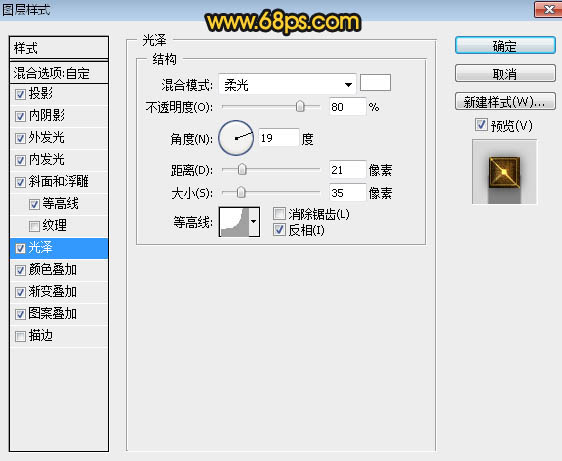Click the 新建样式(W)... button

pos(505,102)
